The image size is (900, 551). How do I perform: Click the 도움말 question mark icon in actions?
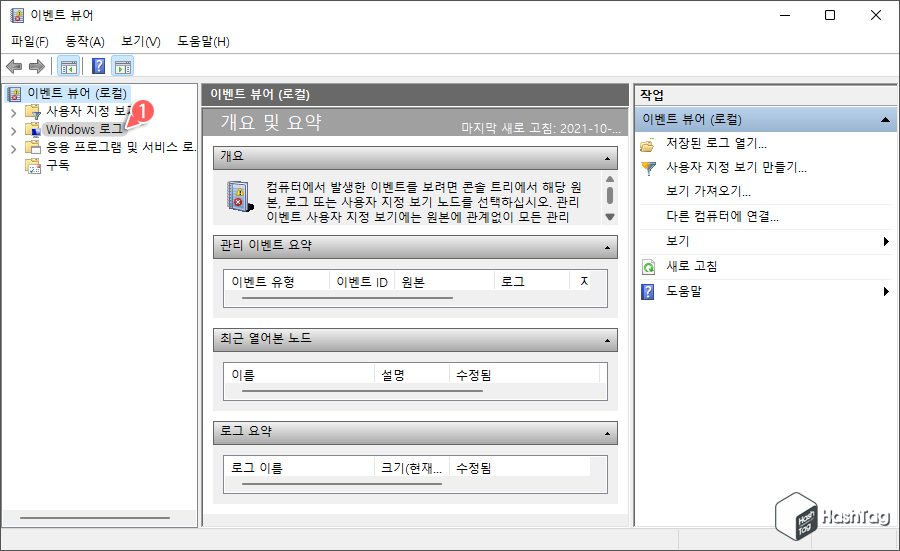pyautogui.click(x=647, y=292)
